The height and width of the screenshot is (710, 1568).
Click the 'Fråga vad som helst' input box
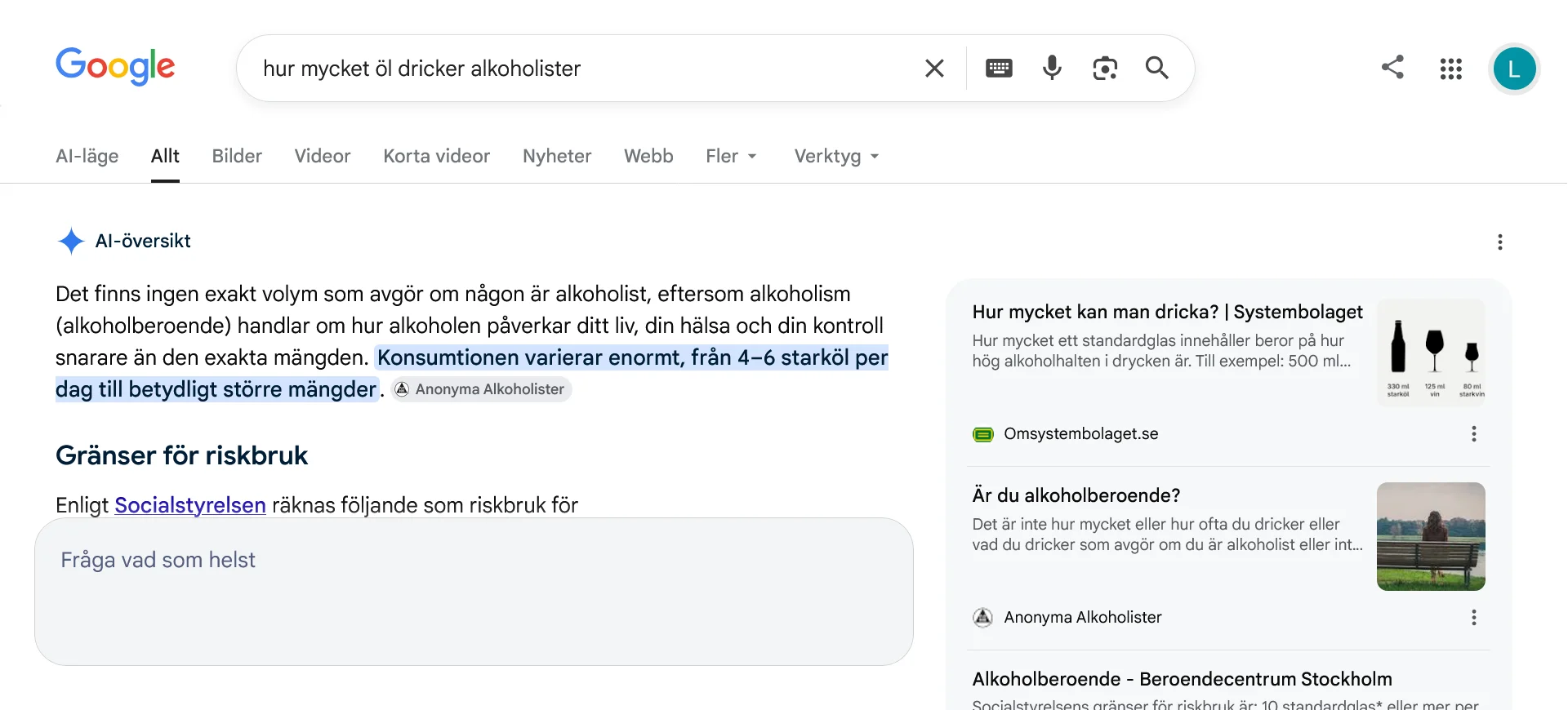[x=474, y=592]
